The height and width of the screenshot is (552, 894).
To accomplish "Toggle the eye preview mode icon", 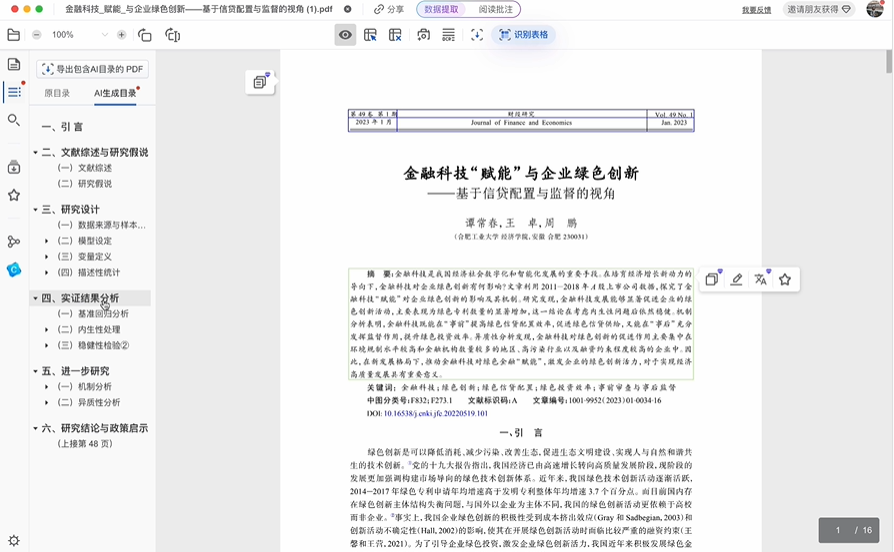I will point(345,35).
